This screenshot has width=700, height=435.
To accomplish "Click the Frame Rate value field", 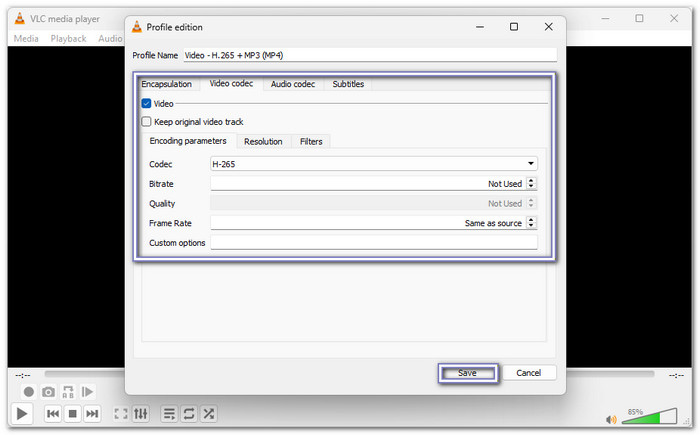I will [x=368, y=222].
